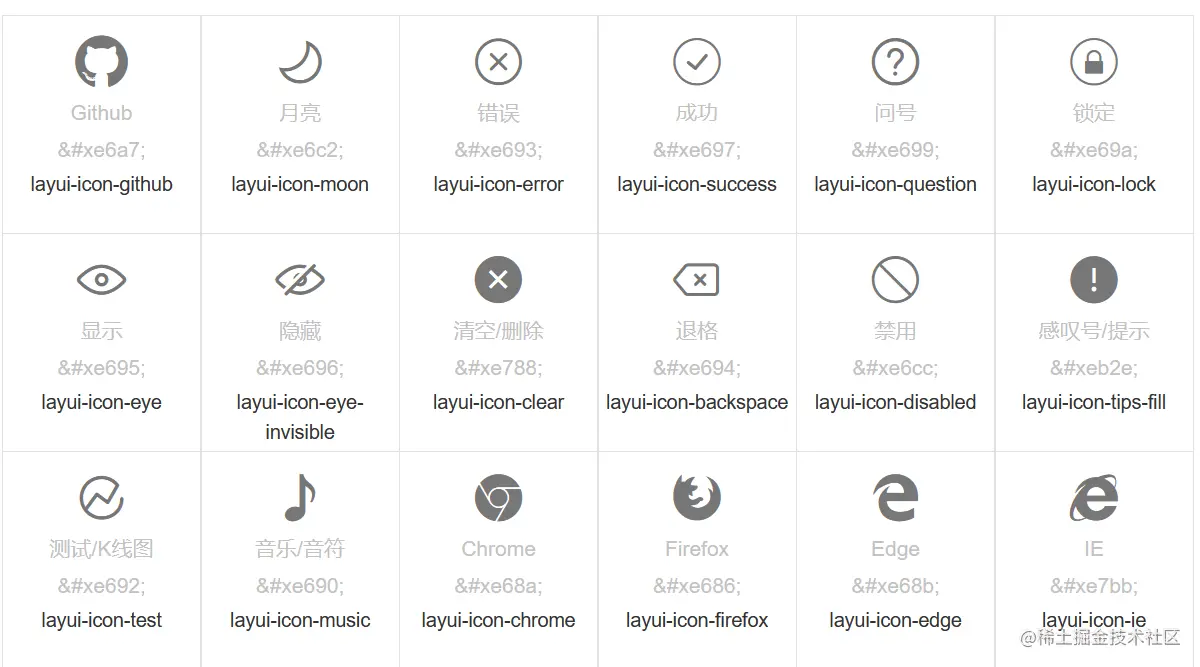Click the K-line test chart icon
Image resolution: width=1200 pixels, height=667 pixels.
point(101,498)
